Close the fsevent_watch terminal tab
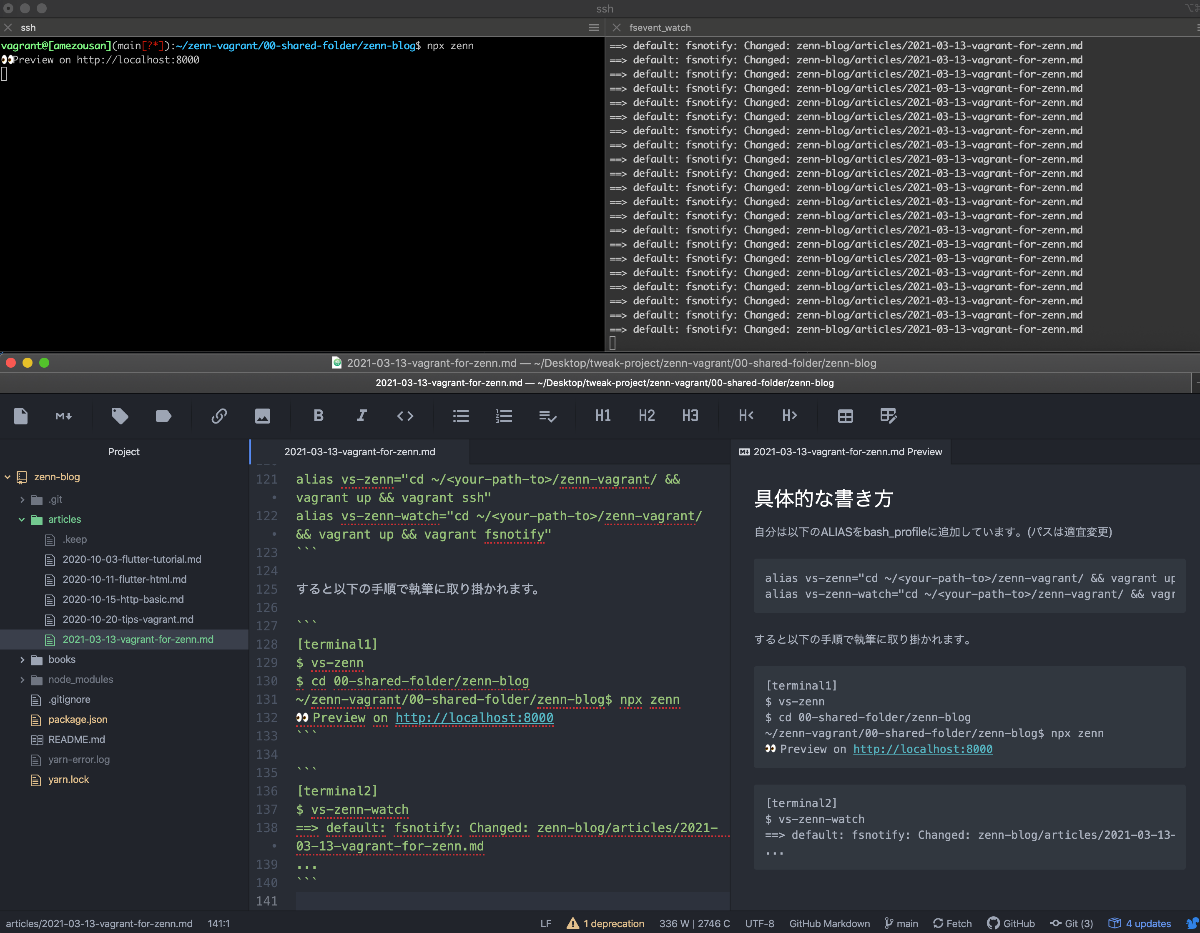Viewport: 1200px width, 933px height. click(616, 28)
